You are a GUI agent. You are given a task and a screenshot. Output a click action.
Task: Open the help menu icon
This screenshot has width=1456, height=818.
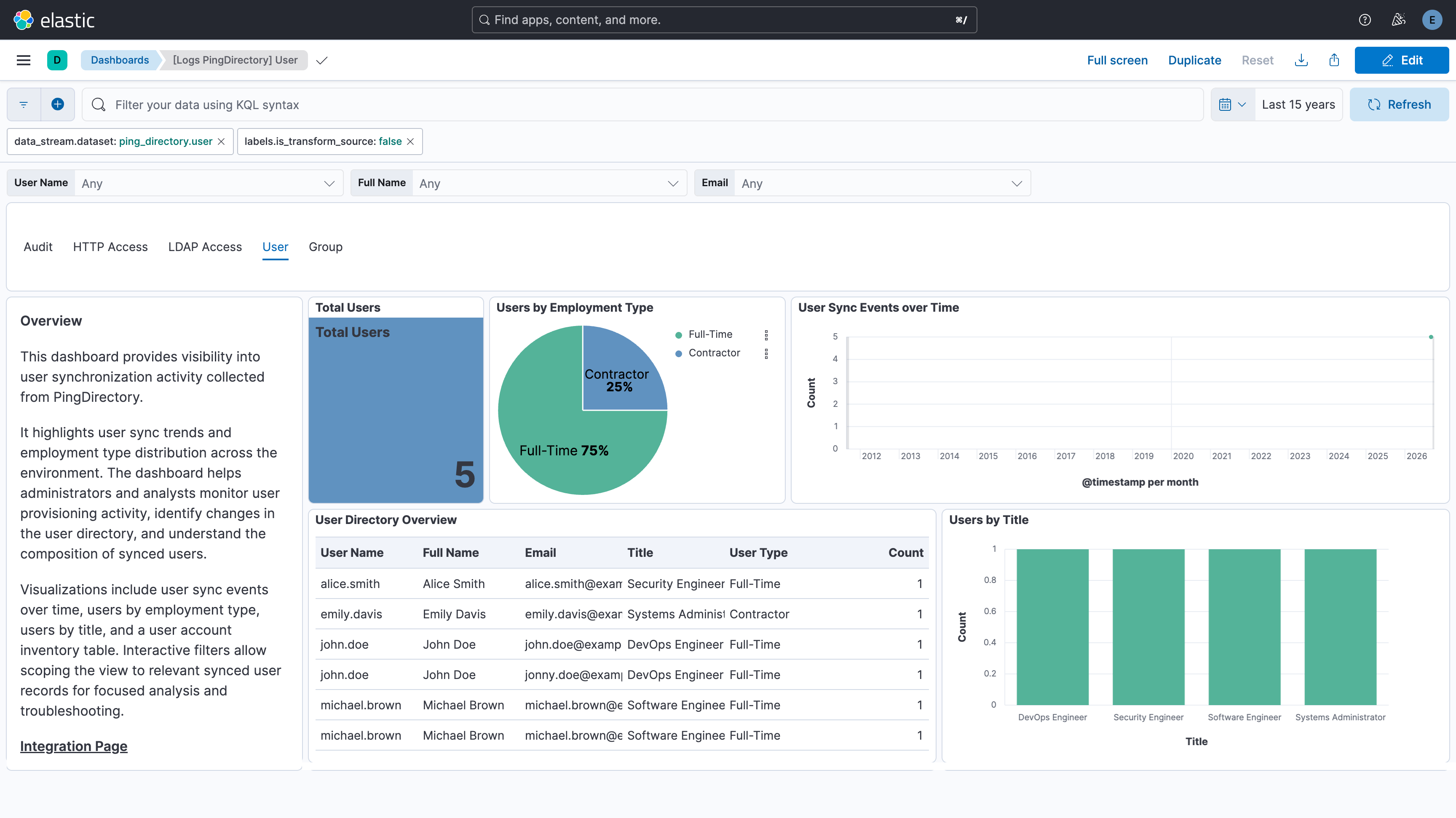pos(1365,20)
